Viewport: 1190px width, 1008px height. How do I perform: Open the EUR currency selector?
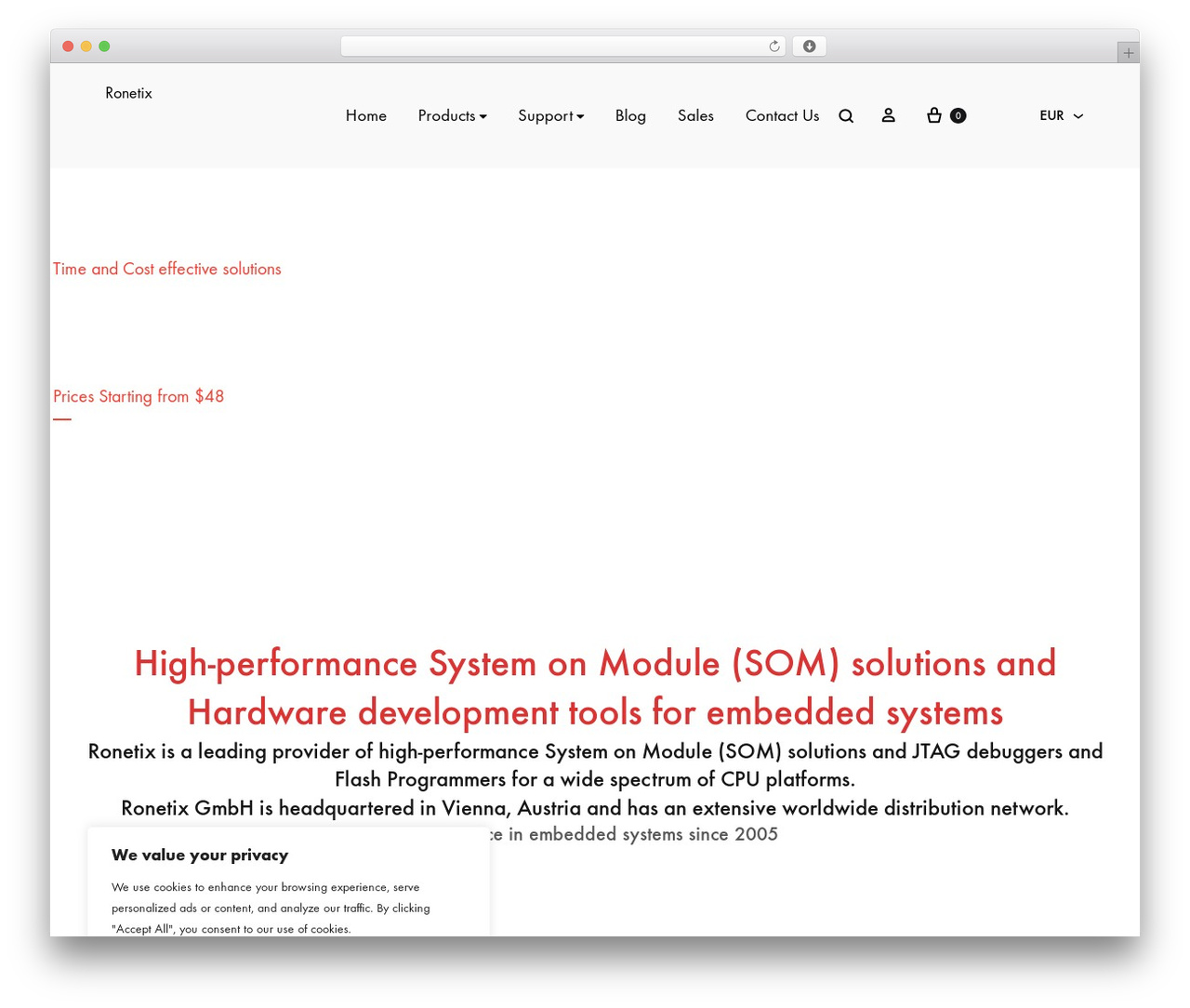point(1062,115)
